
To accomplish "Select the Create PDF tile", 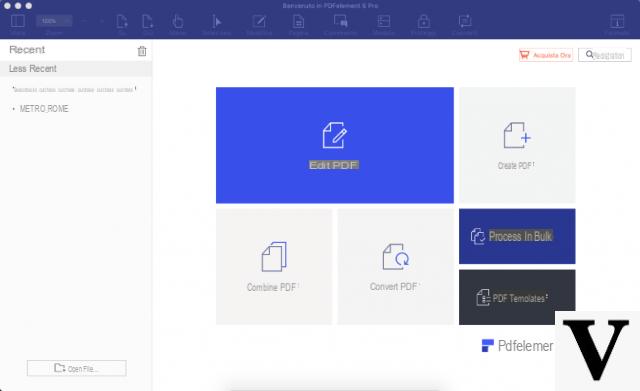I will (x=517, y=145).
